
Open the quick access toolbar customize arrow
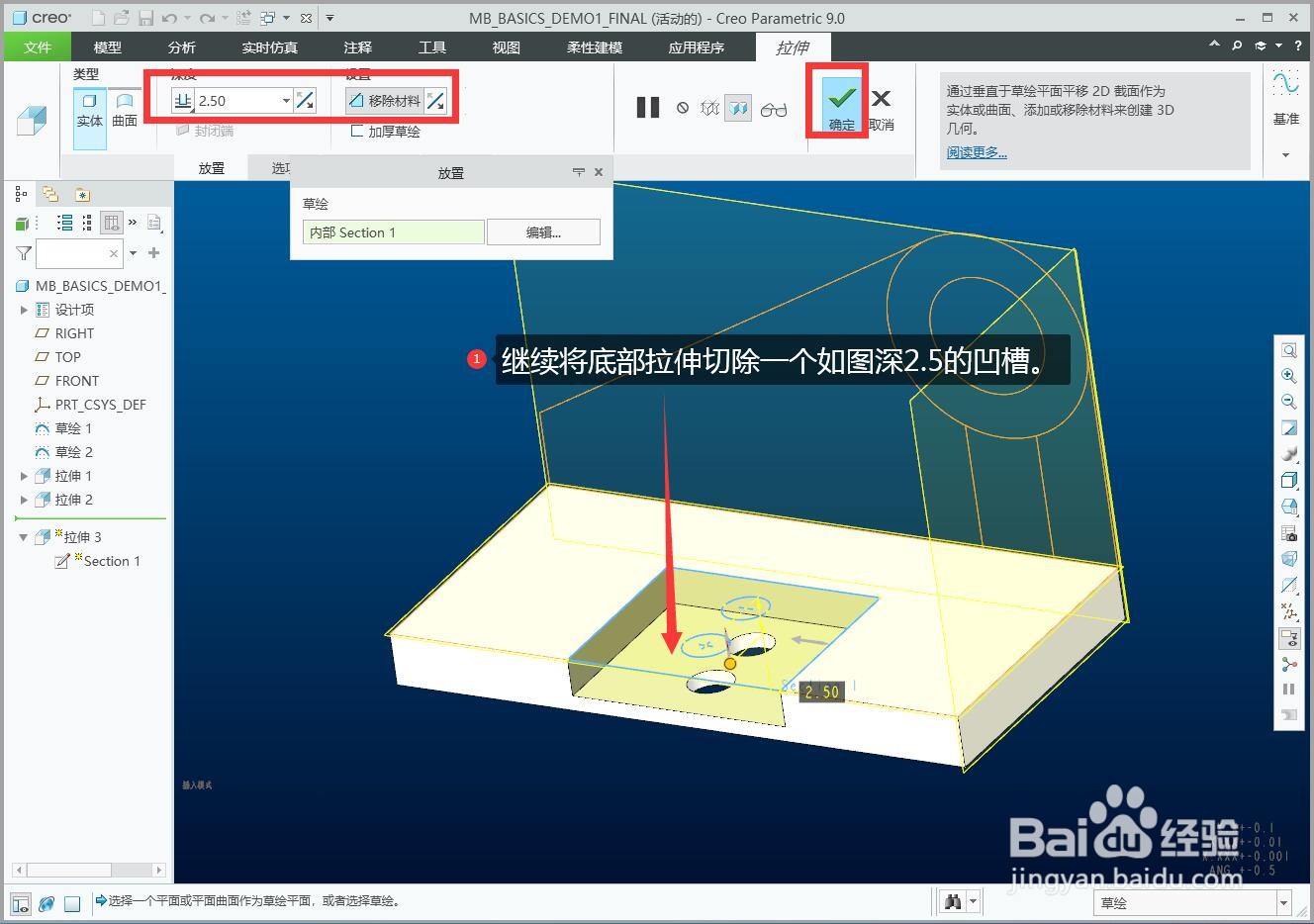click(329, 18)
